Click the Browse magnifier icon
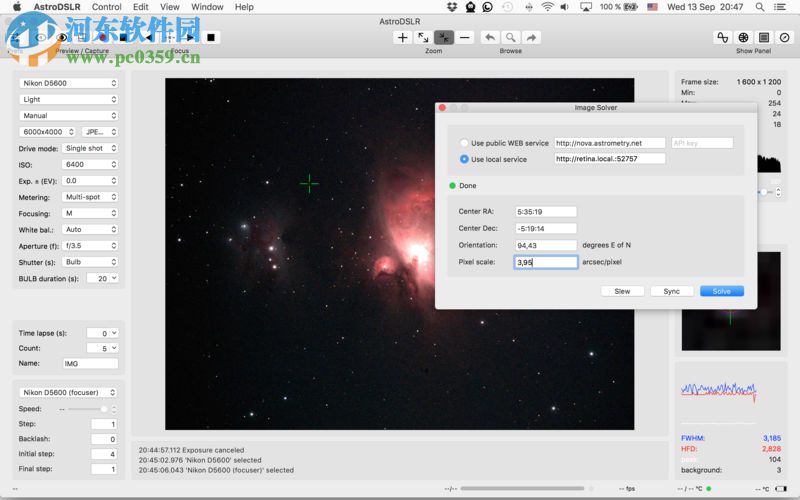This screenshot has width=800, height=500. [x=510, y=37]
